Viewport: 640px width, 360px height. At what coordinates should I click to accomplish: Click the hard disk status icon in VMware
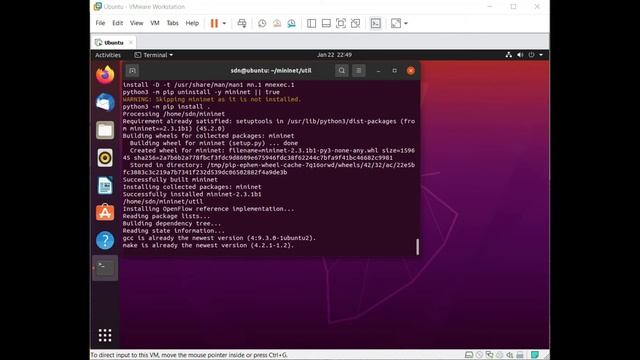point(469,355)
